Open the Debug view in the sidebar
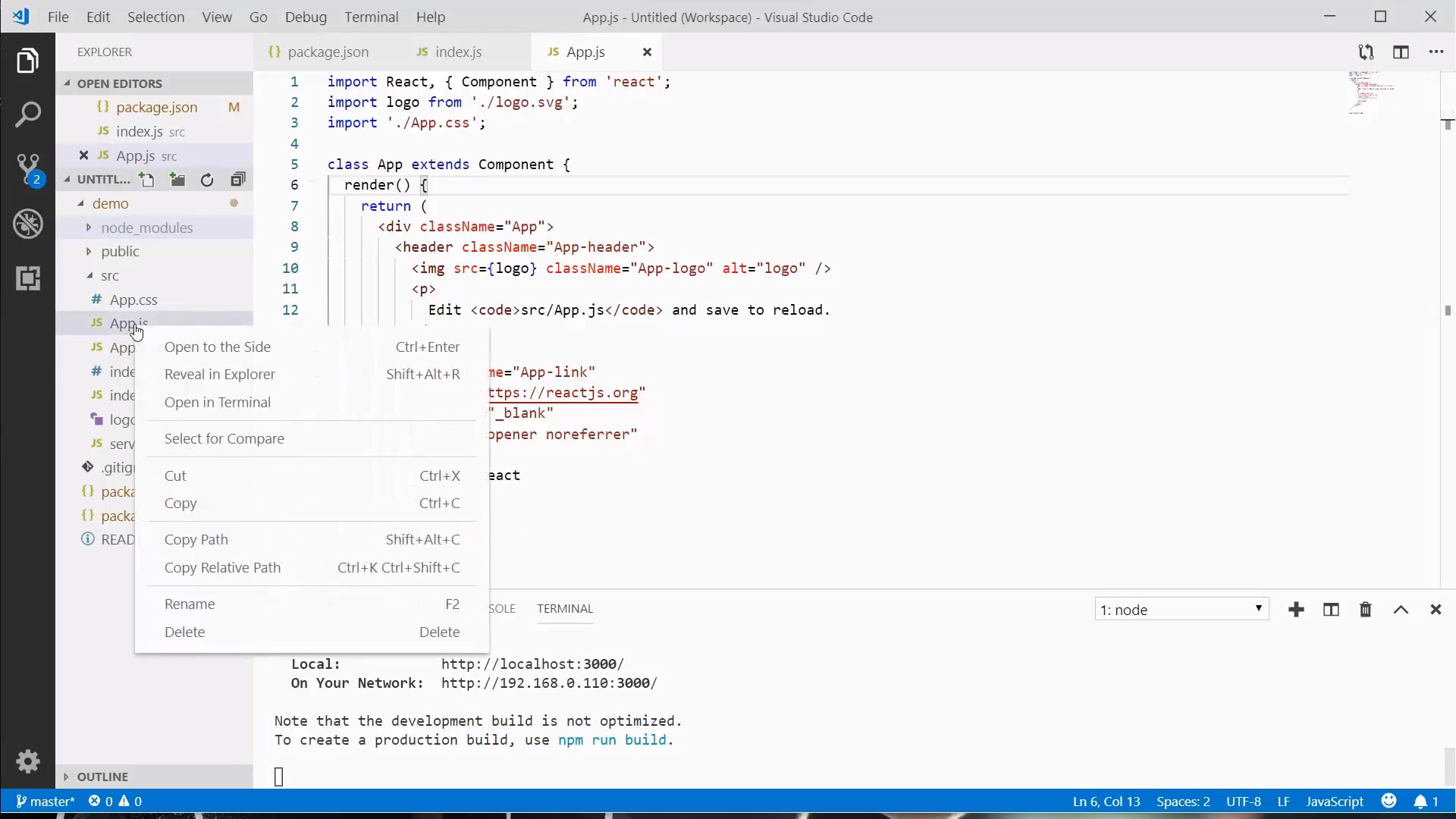The height and width of the screenshot is (819, 1456). point(28,223)
